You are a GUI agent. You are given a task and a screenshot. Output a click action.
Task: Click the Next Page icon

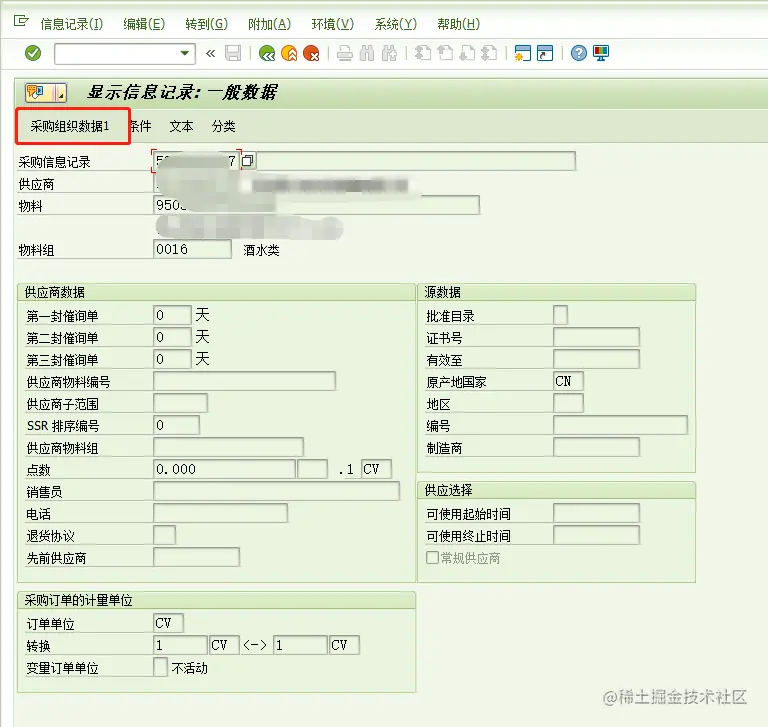point(467,53)
